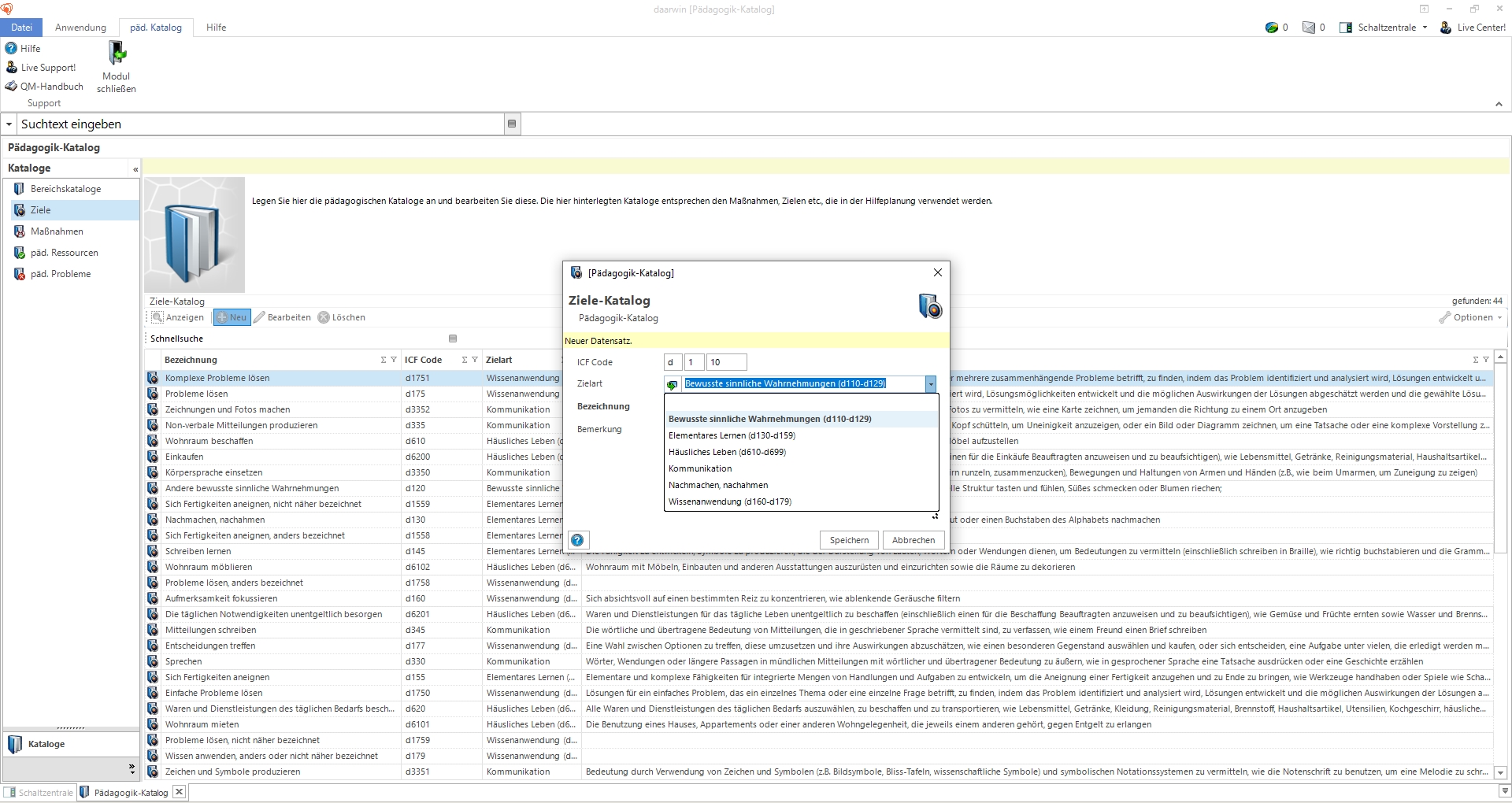
Task: Click the ICF Code field containing 10
Action: 726,362
